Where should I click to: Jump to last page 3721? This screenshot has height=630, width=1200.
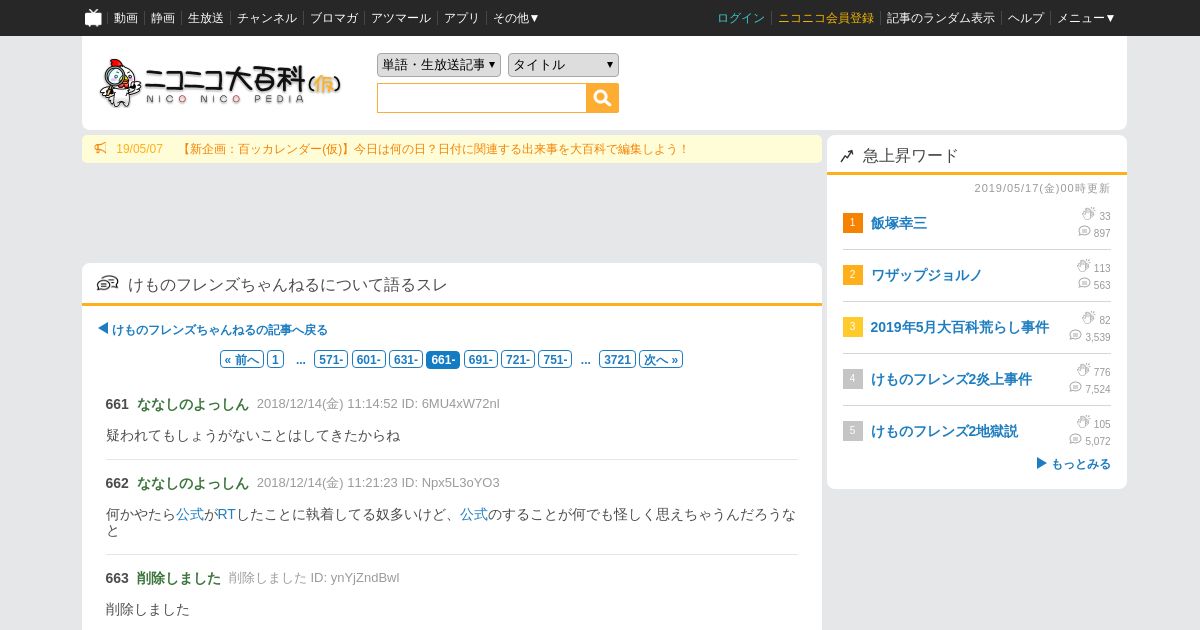coord(618,359)
